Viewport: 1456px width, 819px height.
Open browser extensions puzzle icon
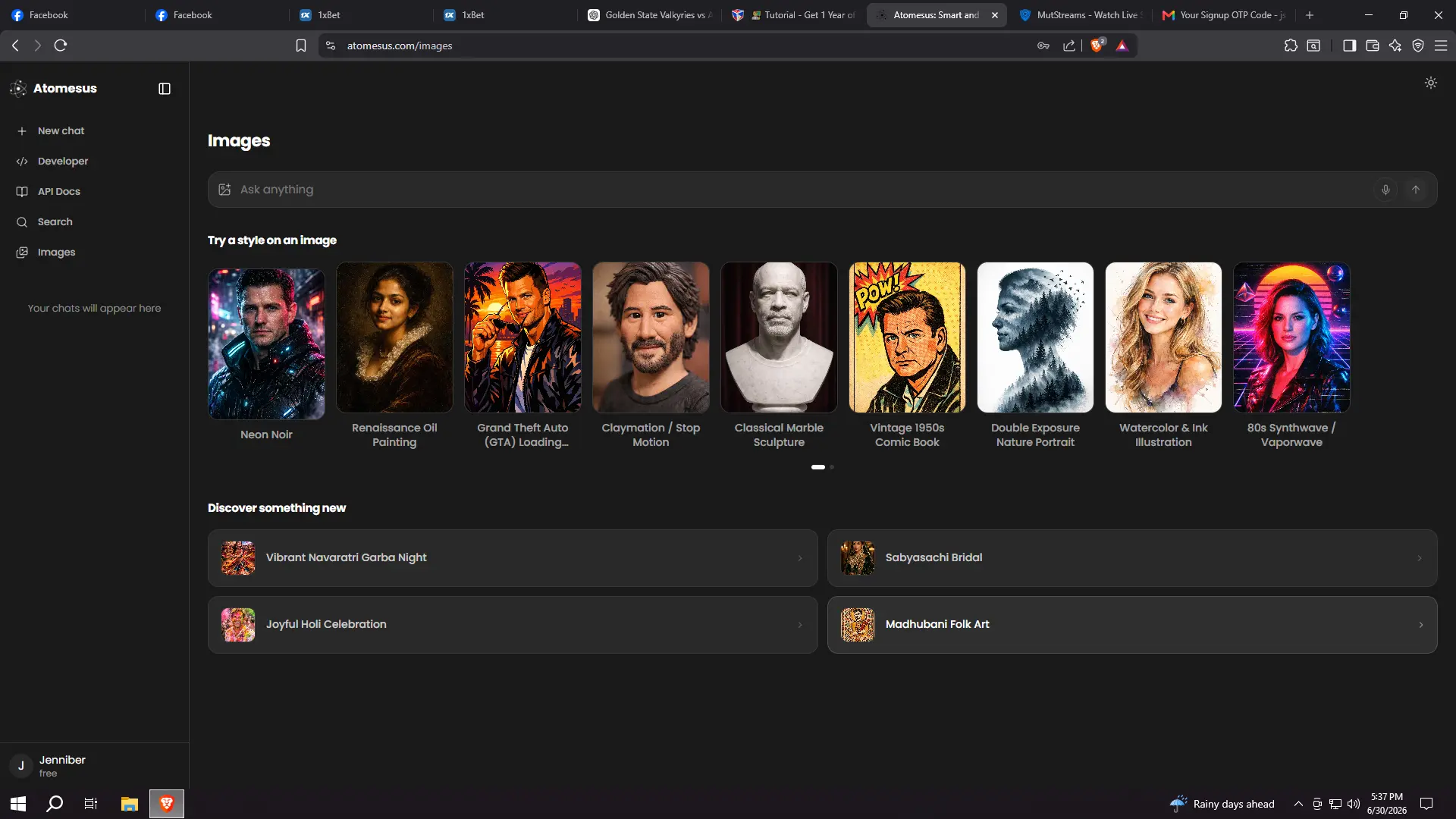1291,45
